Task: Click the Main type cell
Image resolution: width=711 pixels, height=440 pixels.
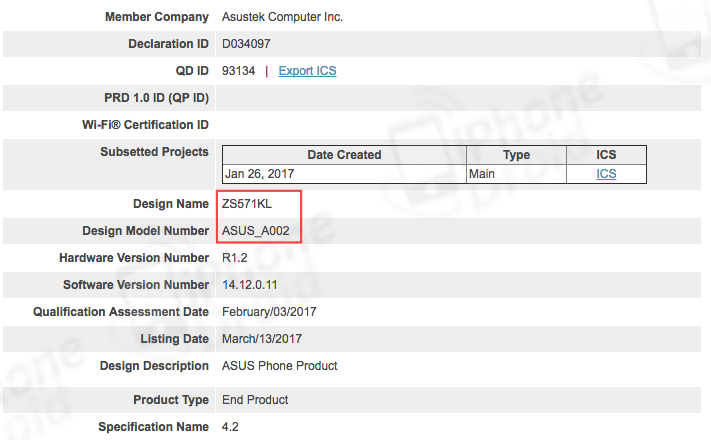Action: pyautogui.click(x=483, y=173)
